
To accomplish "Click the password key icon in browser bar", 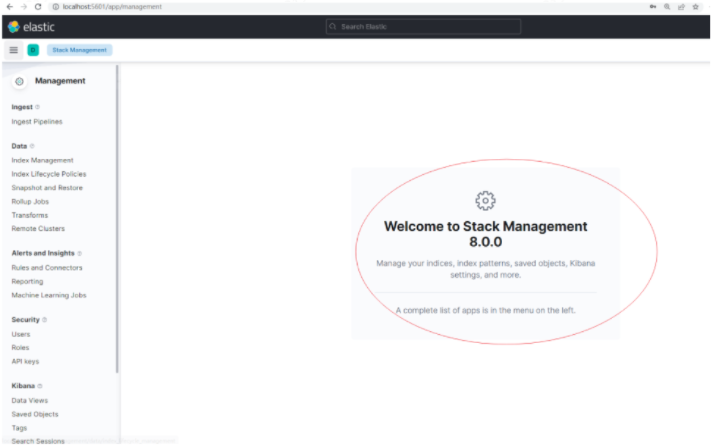I will (653, 7).
